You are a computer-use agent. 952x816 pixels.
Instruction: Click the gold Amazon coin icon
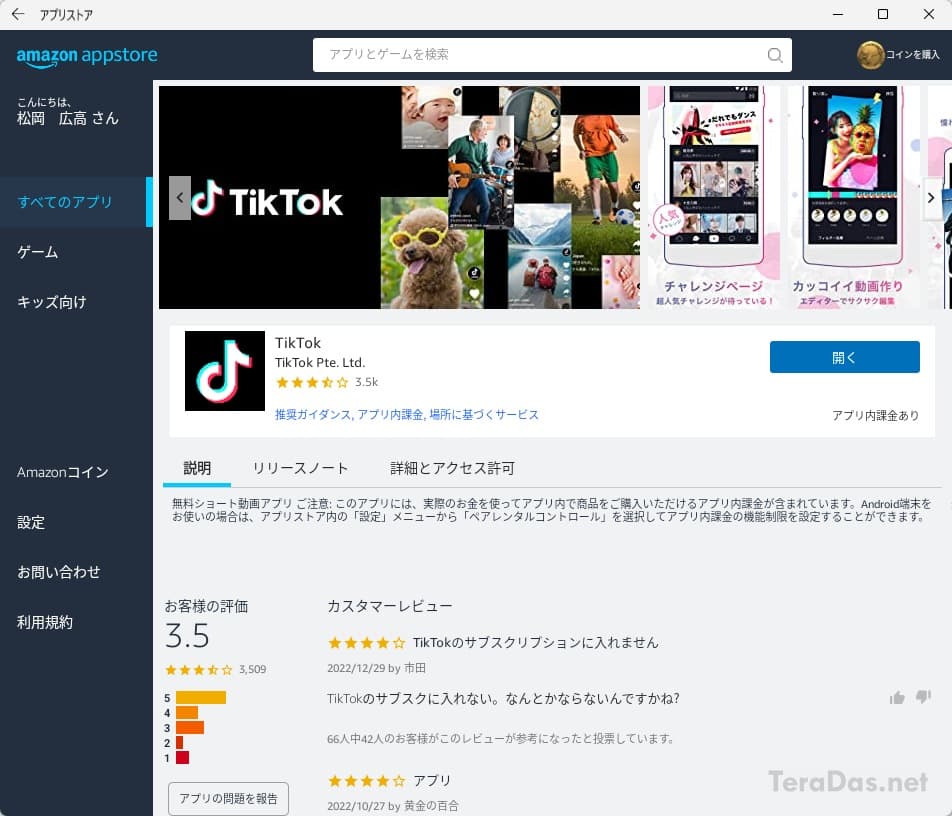(870, 55)
